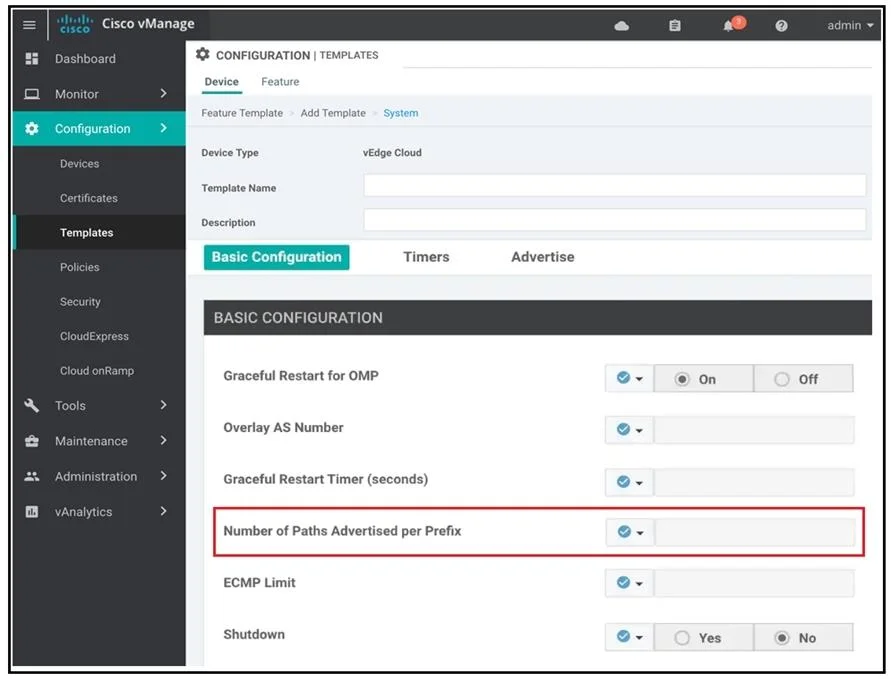The width and height of the screenshot is (891, 679).
Task: Select Yes for Shutdown
Action: [x=703, y=638]
